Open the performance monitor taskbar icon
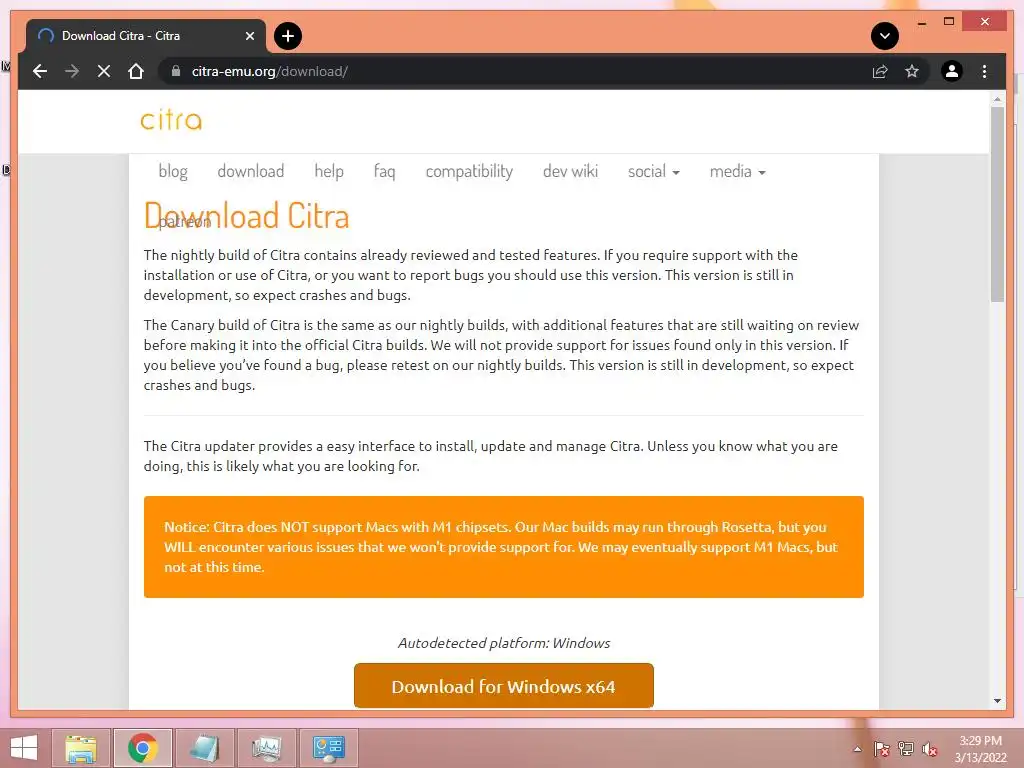This screenshot has width=1024, height=768. pos(266,748)
